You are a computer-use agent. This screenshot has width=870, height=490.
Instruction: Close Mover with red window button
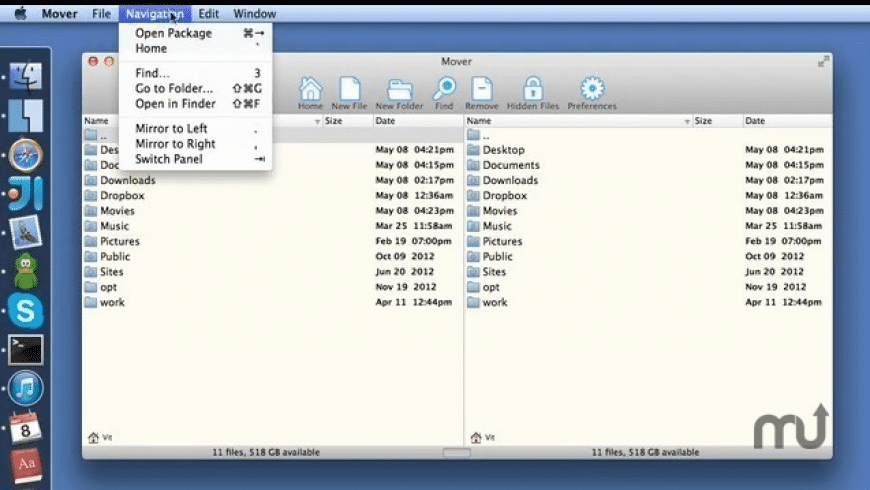click(93, 61)
